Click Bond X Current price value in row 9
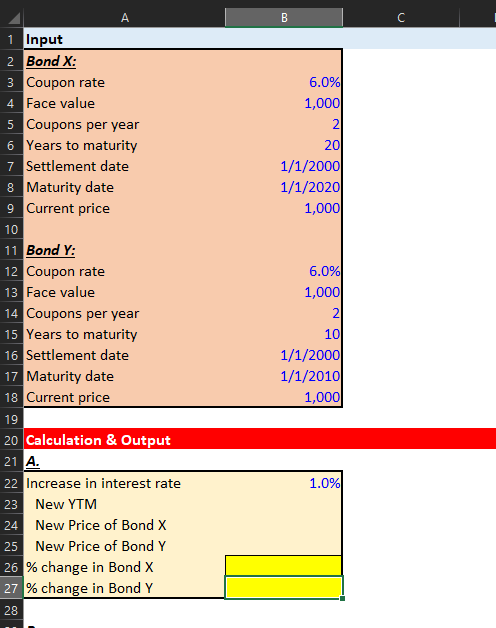The width and height of the screenshot is (496, 628). point(322,208)
